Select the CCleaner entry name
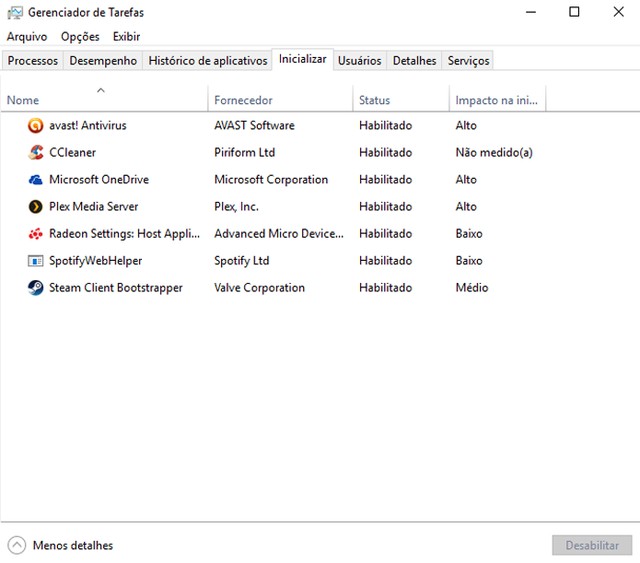This screenshot has width=640, height=563. pos(73,152)
